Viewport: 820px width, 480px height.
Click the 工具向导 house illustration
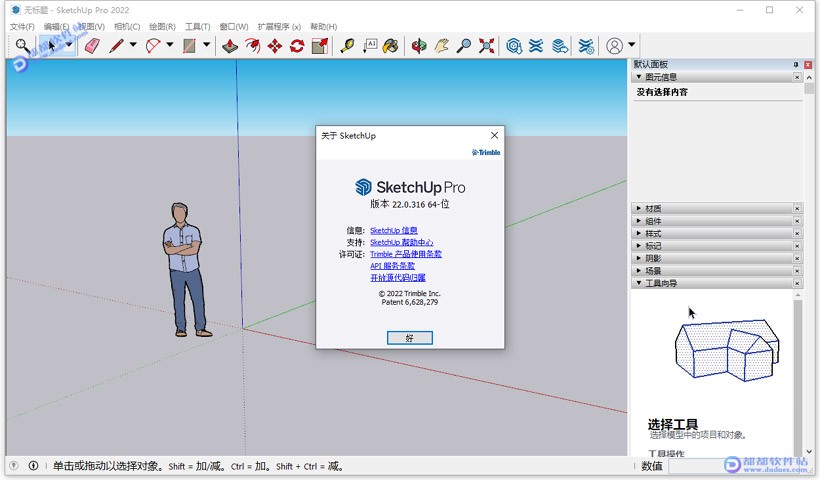pos(727,350)
